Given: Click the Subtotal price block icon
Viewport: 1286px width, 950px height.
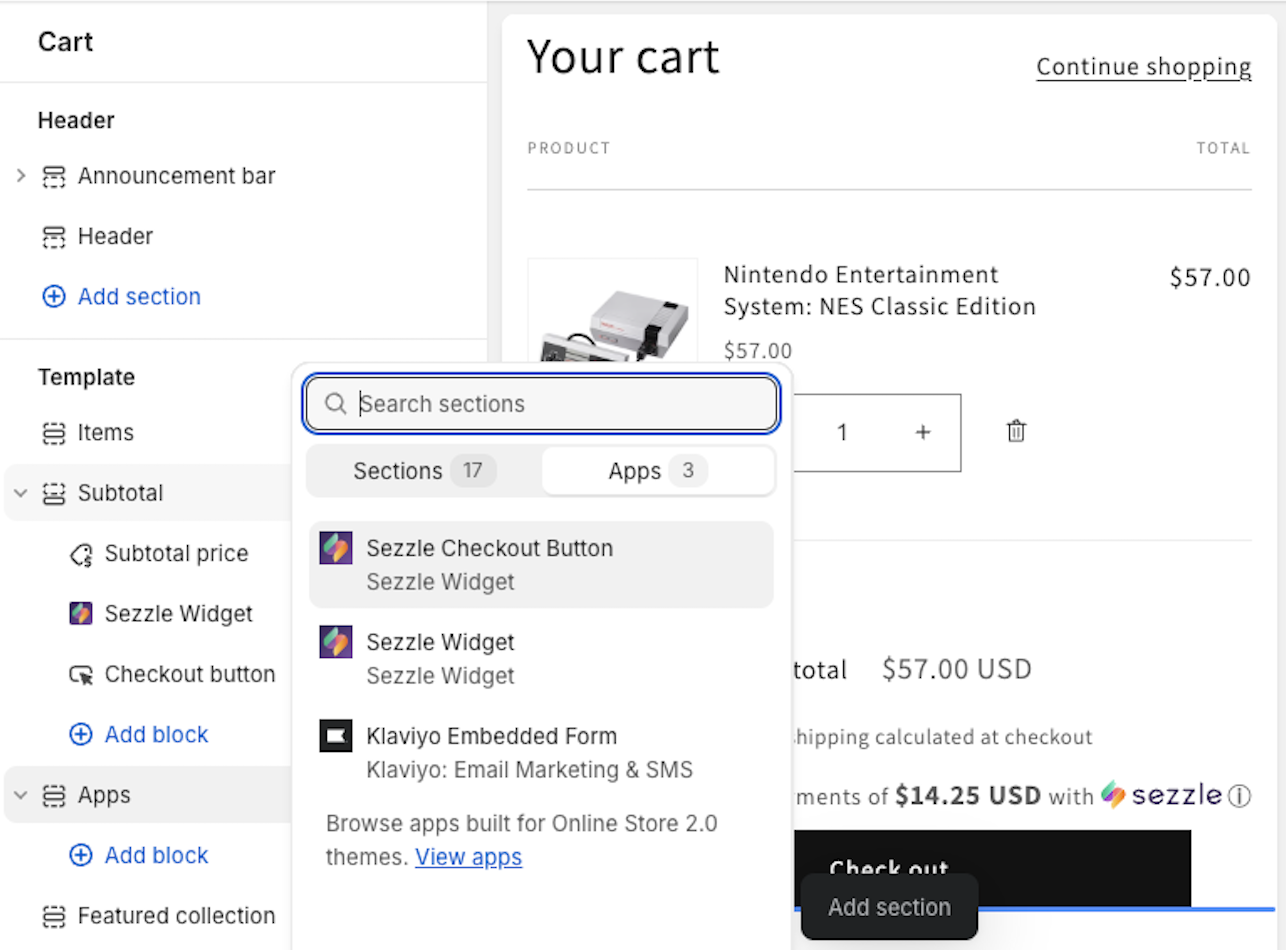Looking at the screenshot, I should click(81, 554).
